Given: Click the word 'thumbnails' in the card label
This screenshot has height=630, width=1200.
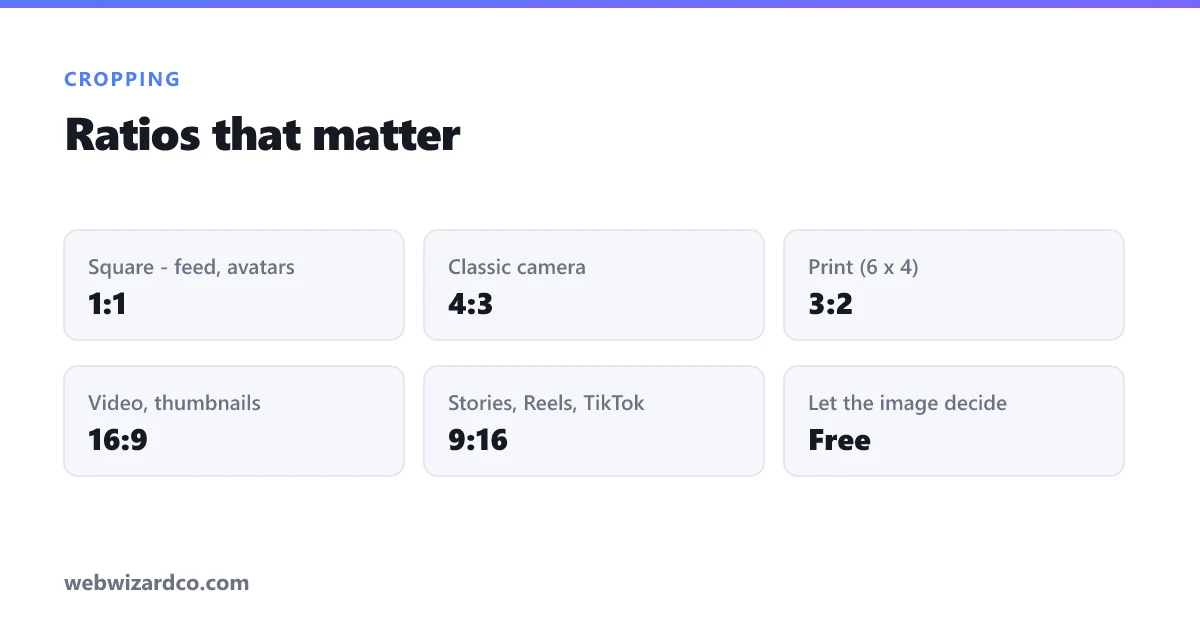Looking at the screenshot, I should 208,403.
